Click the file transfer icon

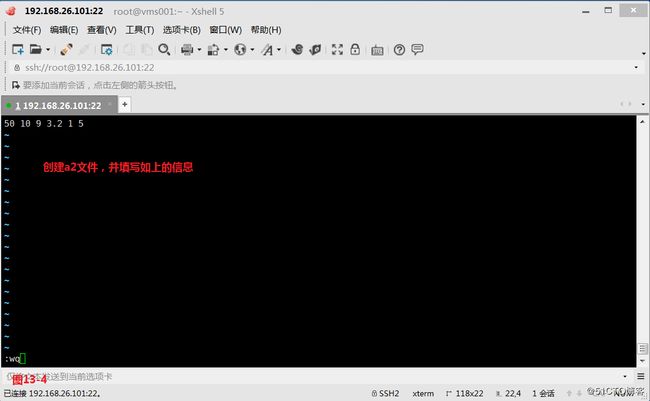tap(213, 50)
